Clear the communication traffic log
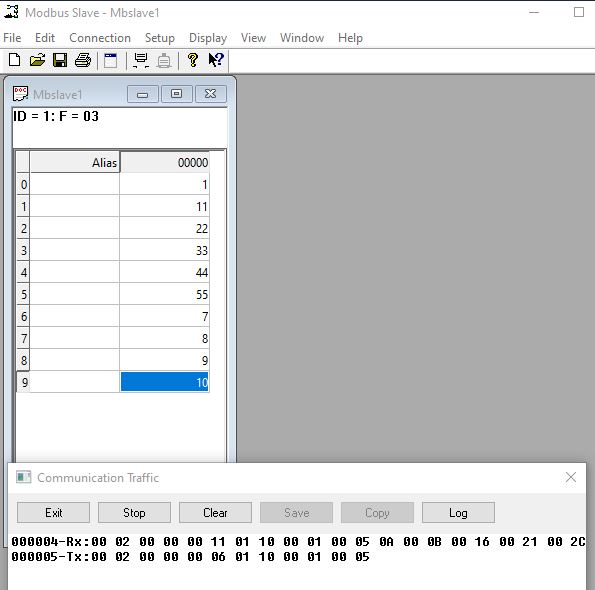The image size is (595, 590). 215,513
